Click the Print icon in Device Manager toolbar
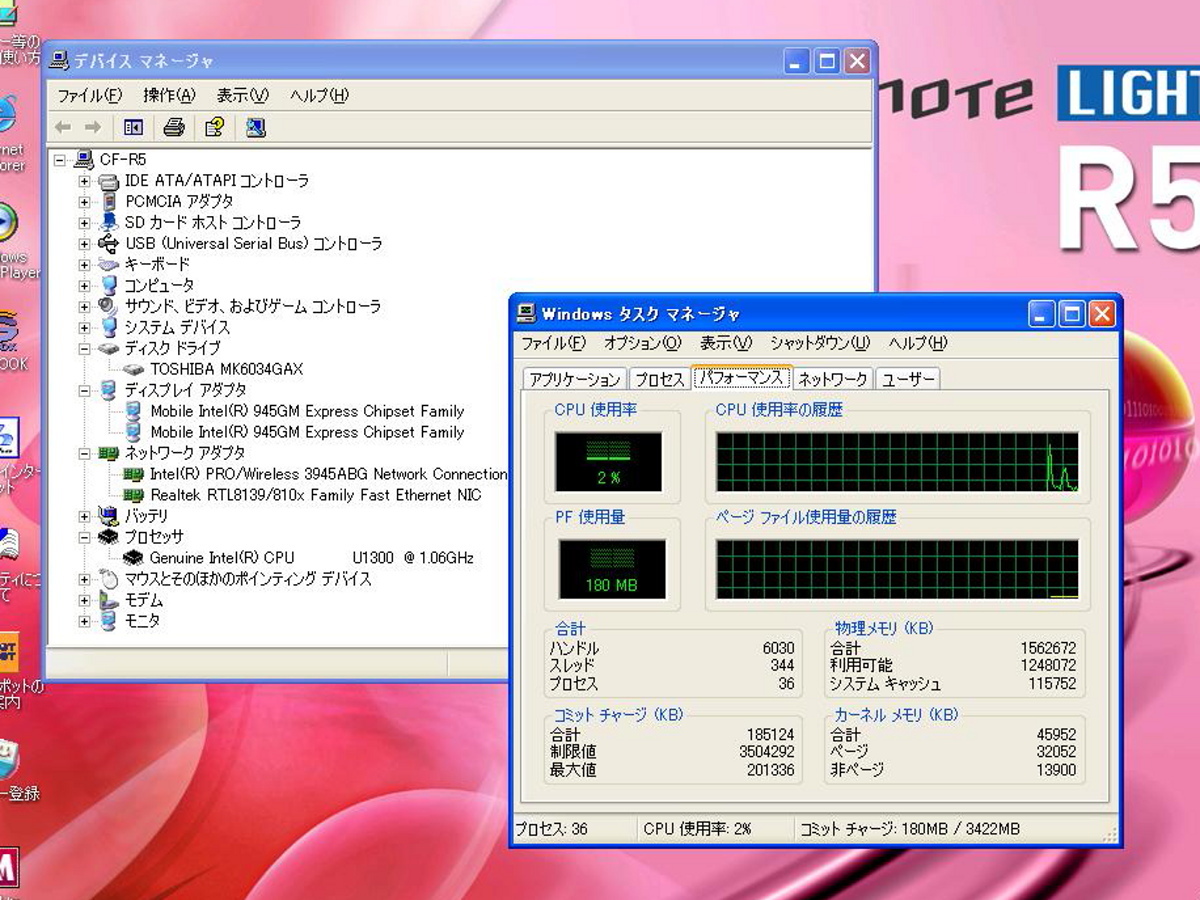1200x900 pixels. coord(174,127)
